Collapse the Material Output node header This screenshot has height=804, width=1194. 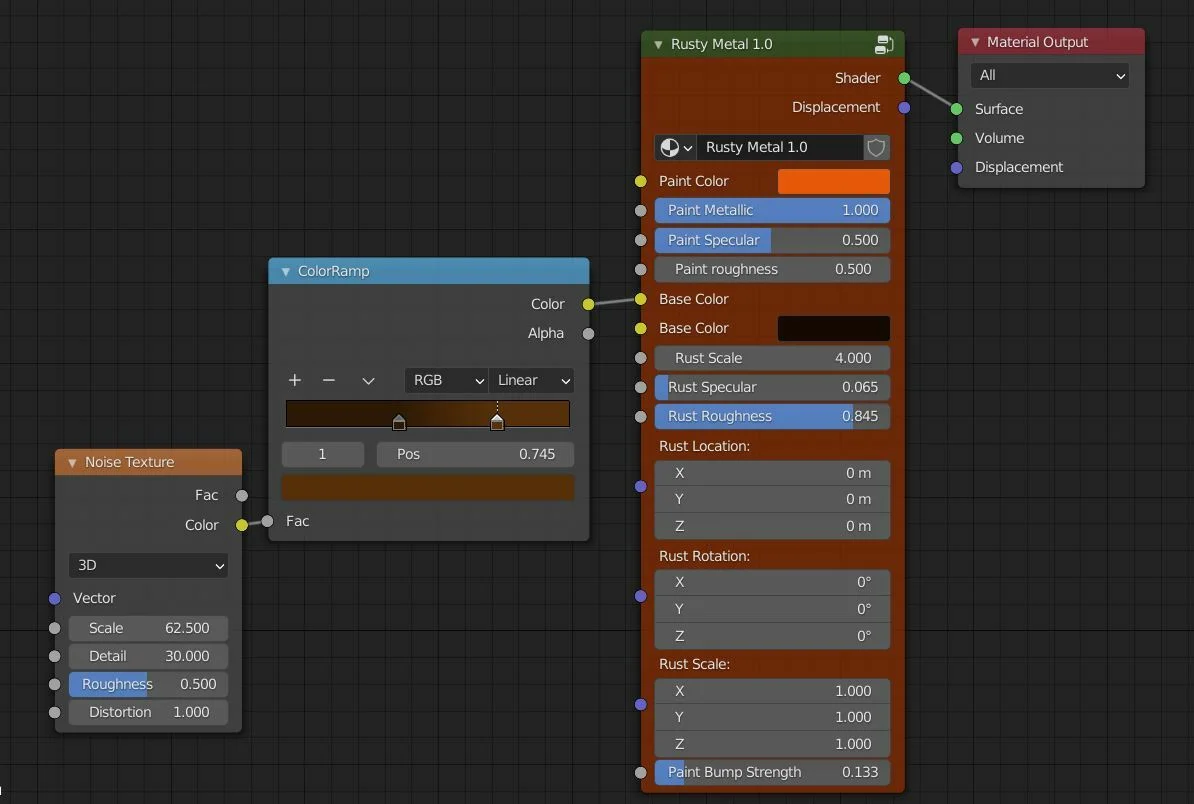click(x=975, y=41)
